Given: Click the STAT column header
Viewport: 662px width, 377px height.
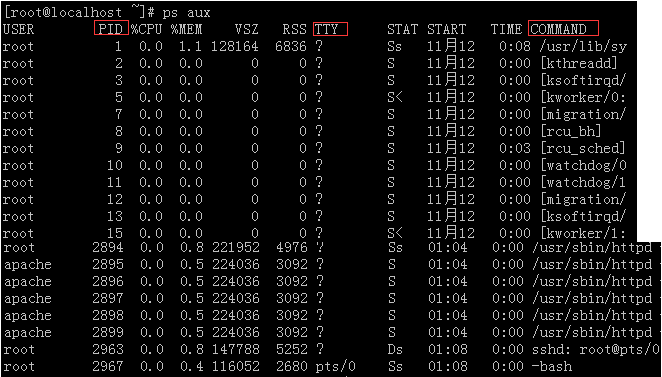Looking at the screenshot, I should click(402, 29).
